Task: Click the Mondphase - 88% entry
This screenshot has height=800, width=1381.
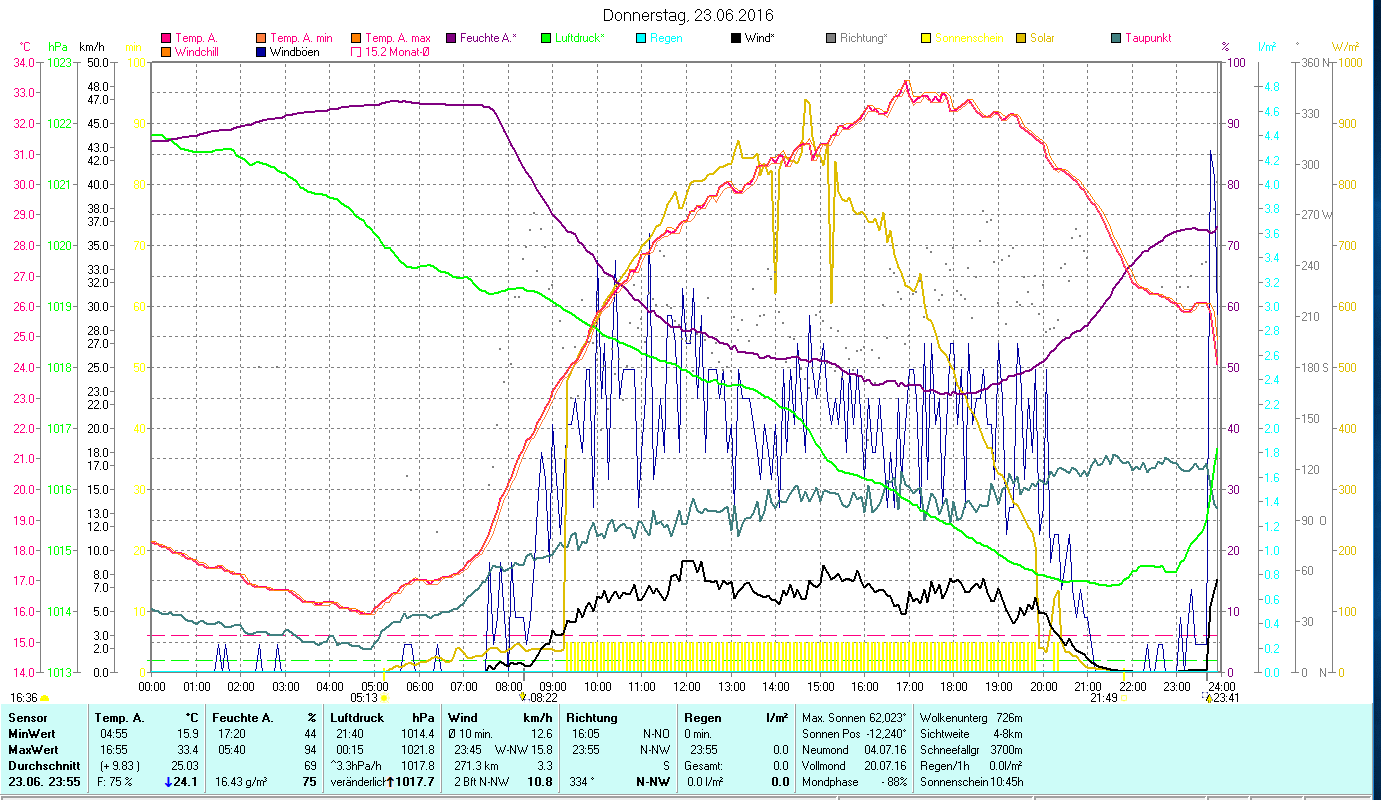Action: click(853, 782)
